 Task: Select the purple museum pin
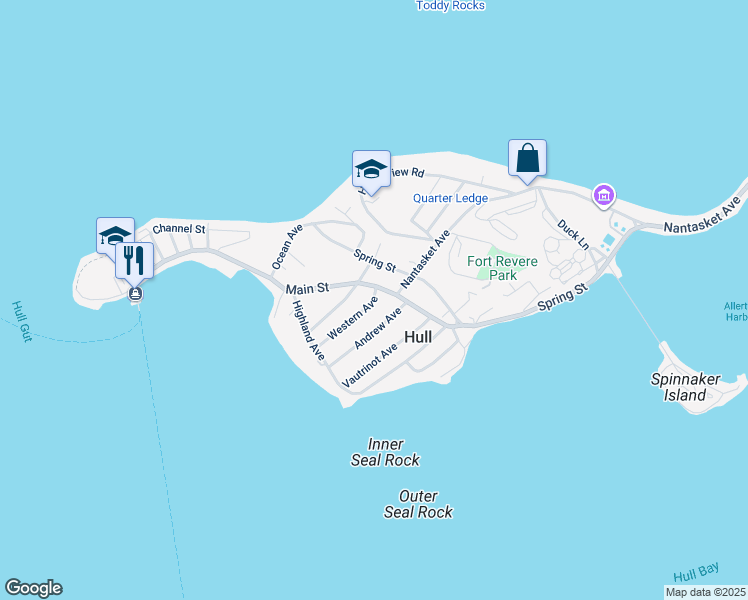[604, 196]
